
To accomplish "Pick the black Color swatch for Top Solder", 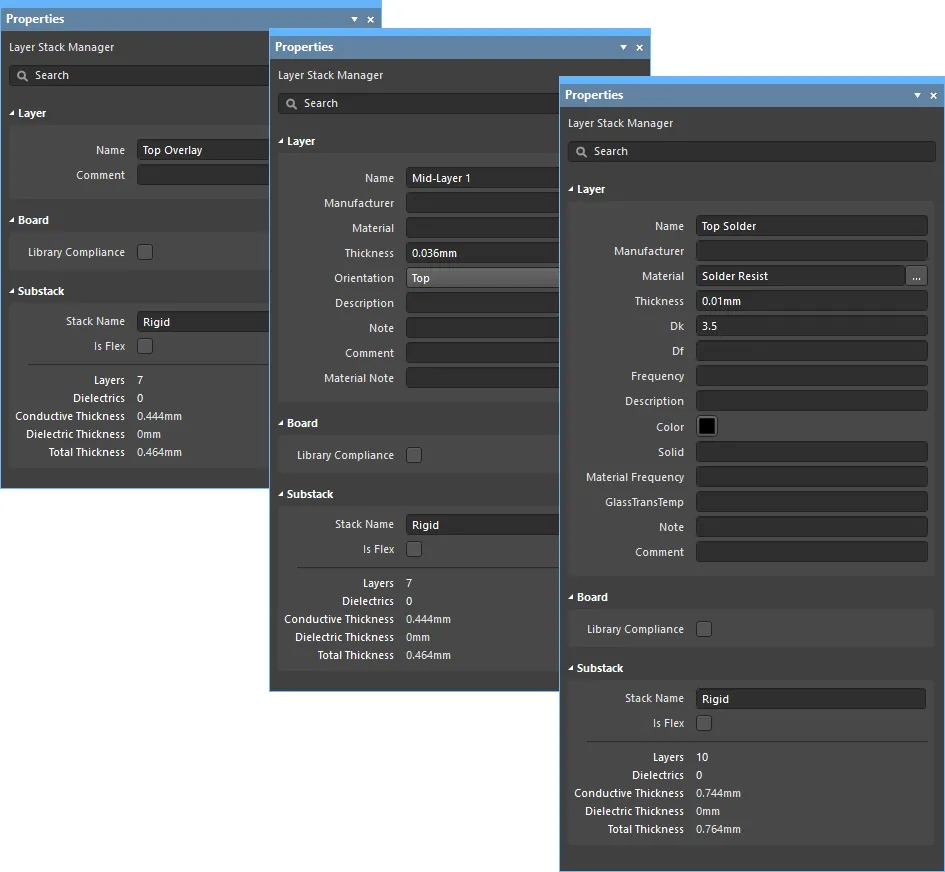I will tap(706, 426).
